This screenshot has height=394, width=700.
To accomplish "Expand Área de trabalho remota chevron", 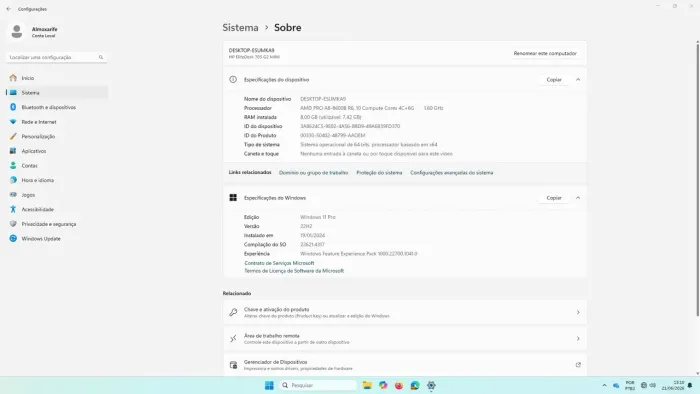I will [578, 339].
